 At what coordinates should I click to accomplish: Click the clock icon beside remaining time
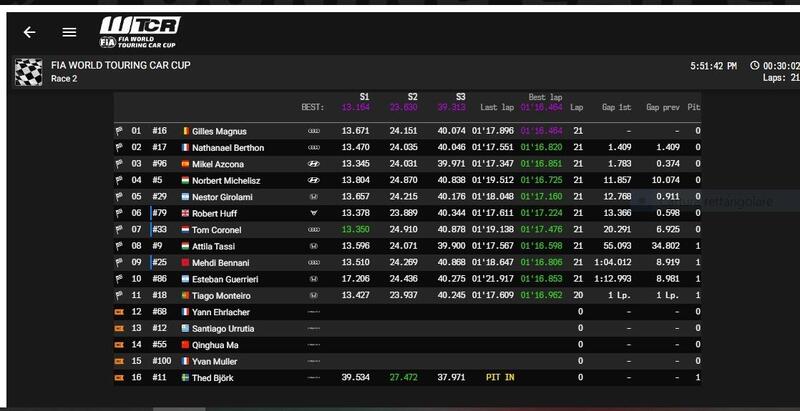click(x=755, y=66)
